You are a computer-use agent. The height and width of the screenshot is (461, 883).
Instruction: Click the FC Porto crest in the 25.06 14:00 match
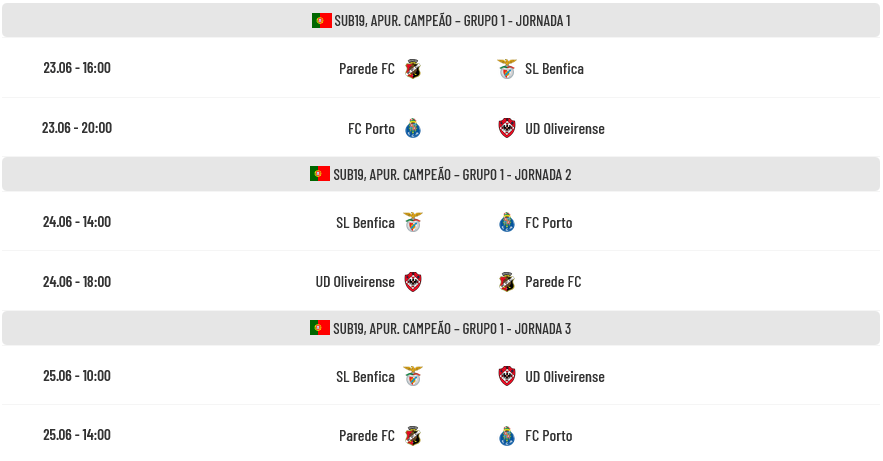[507, 436]
